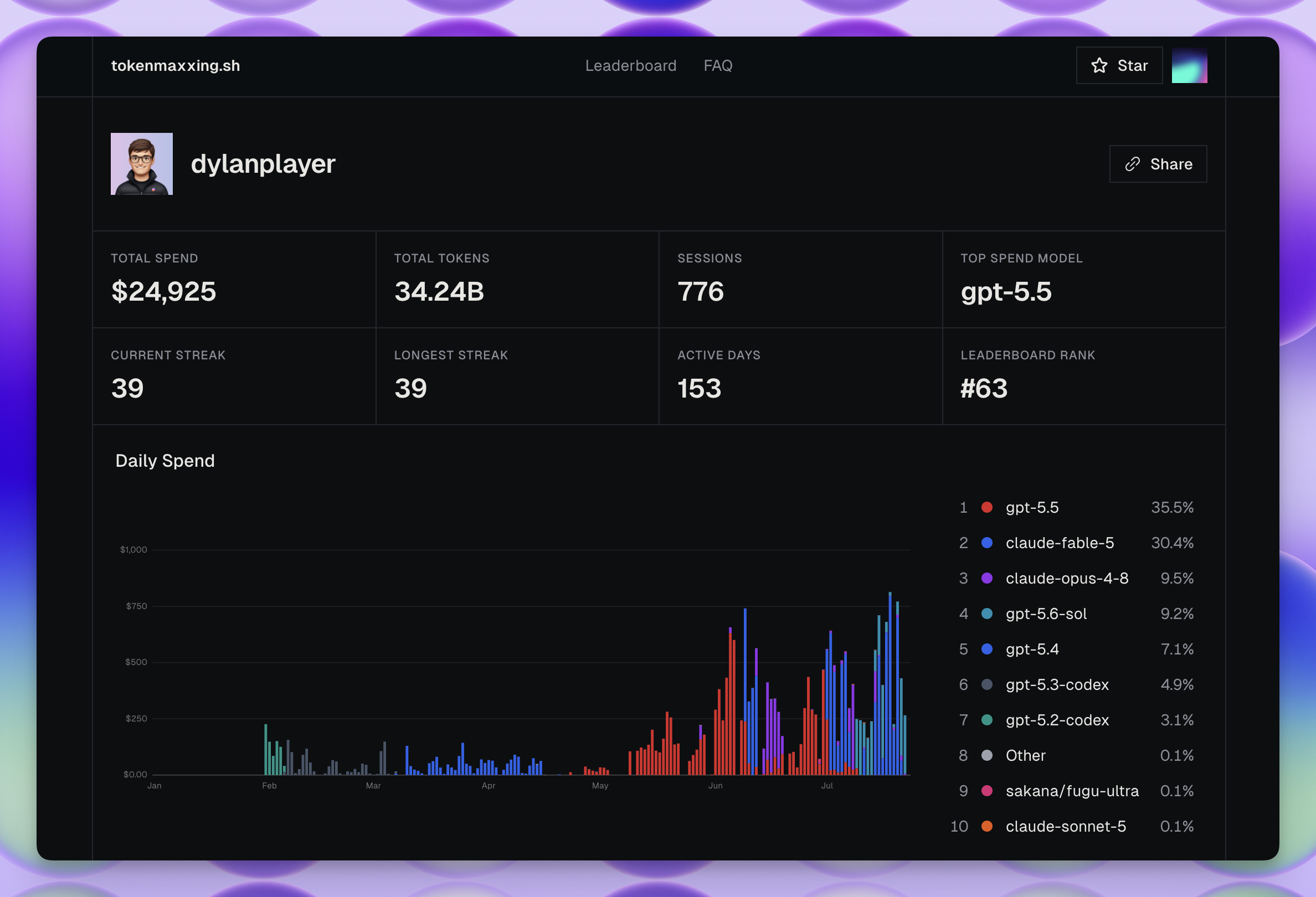Select the claude-fable-5 legend label
1316x897 pixels.
(x=1060, y=543)
